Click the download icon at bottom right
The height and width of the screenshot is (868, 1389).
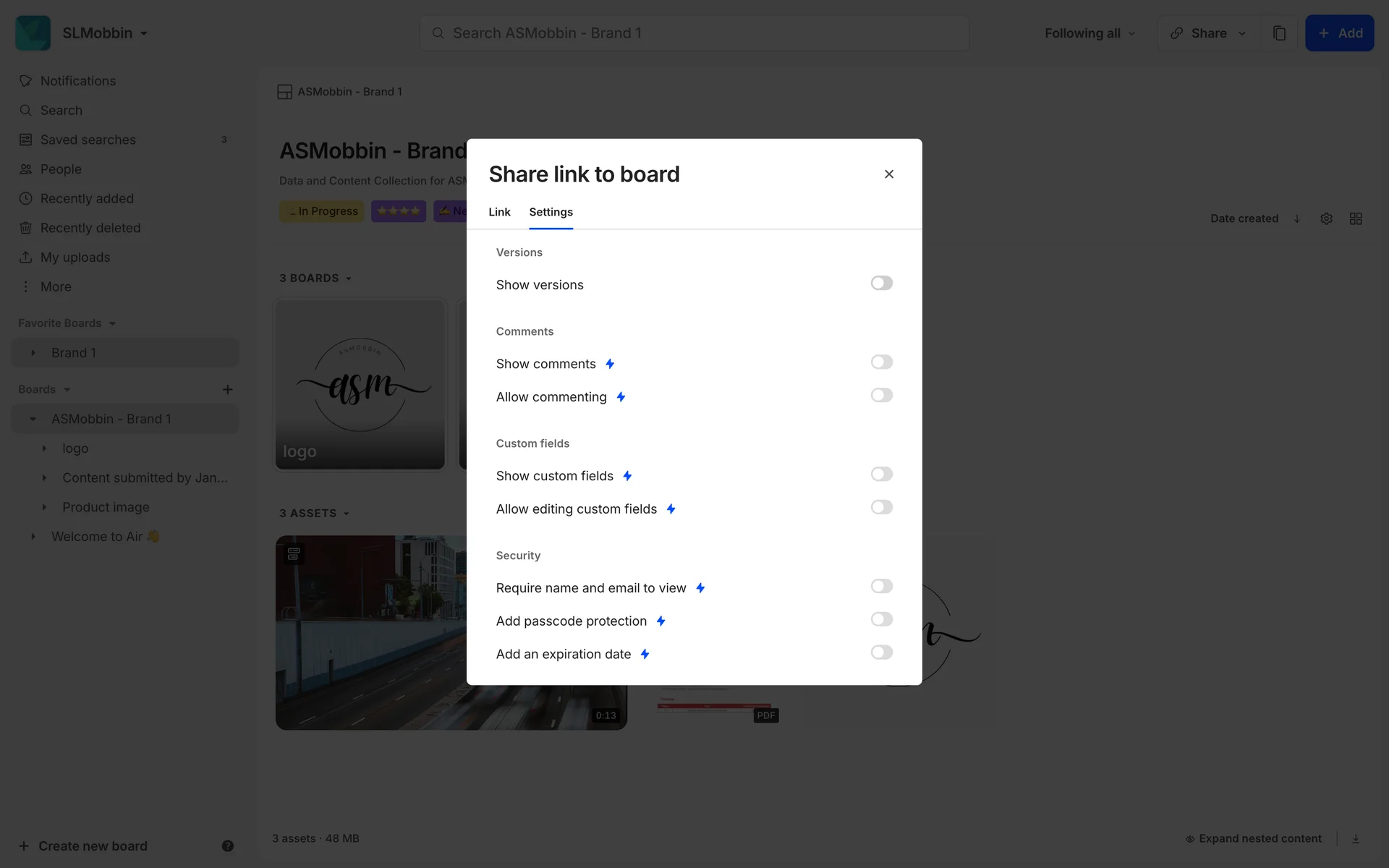click(x=1356, y=838)
